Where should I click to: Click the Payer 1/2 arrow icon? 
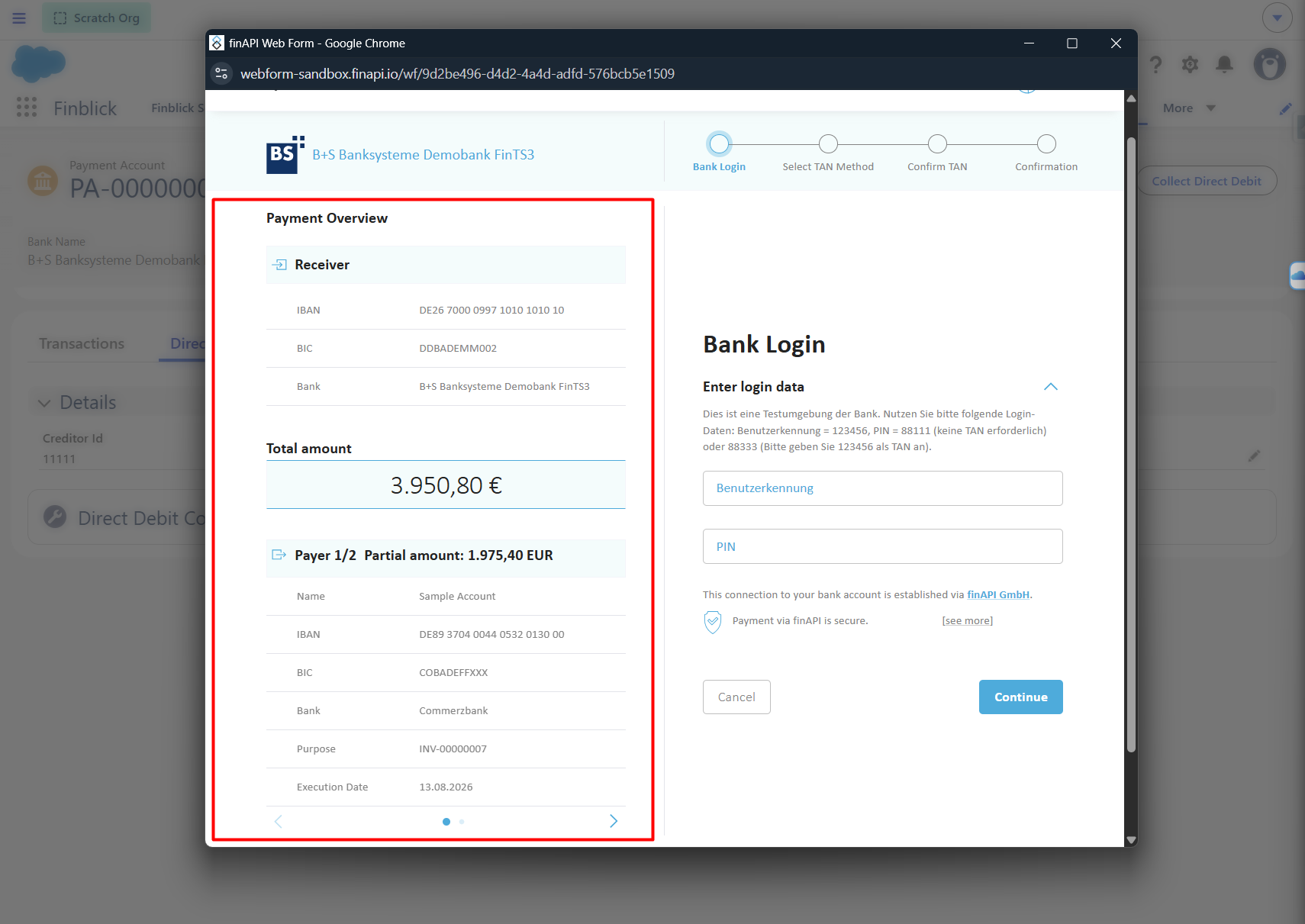279,555
